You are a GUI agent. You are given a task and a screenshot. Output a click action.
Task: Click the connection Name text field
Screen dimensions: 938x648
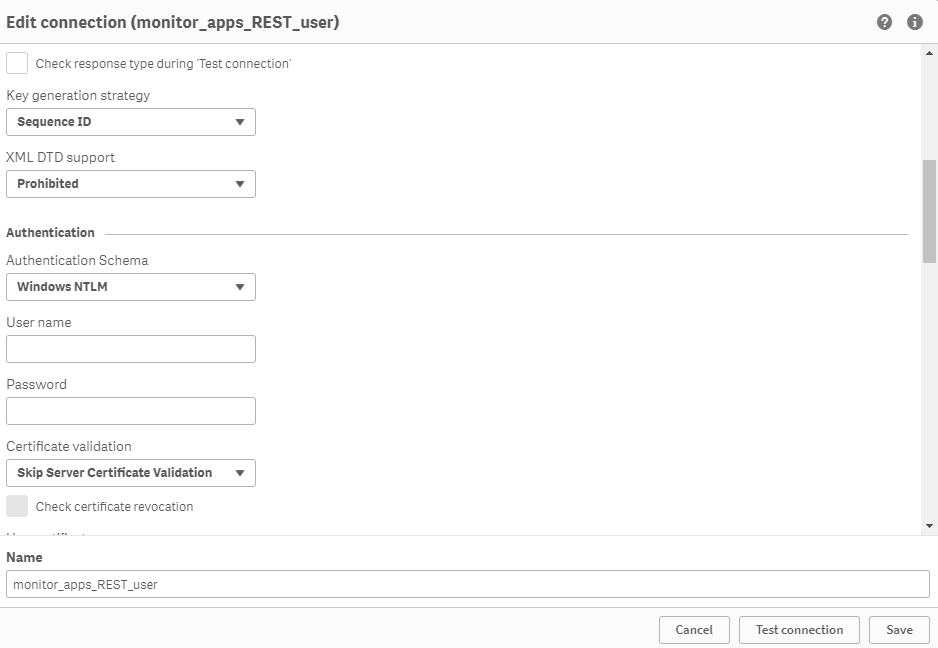(467, 584)
